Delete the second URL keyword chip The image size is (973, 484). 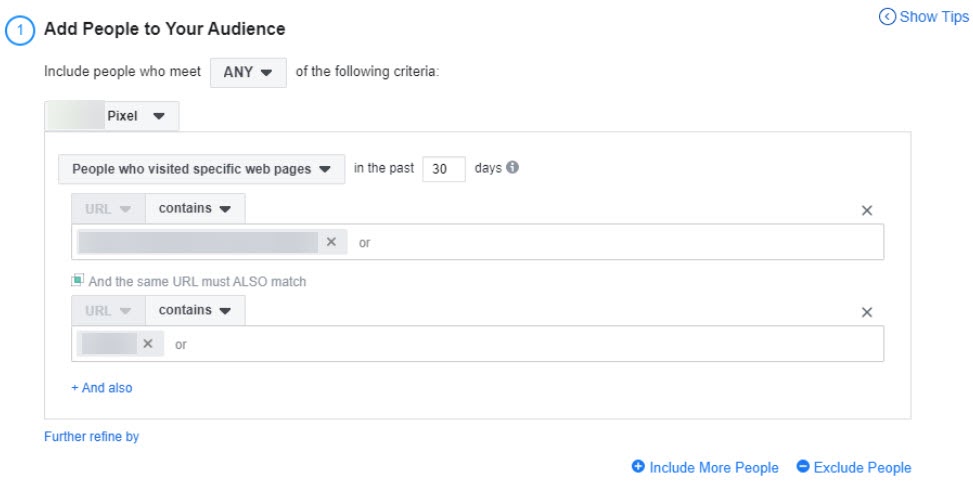(x=148, y=344)
